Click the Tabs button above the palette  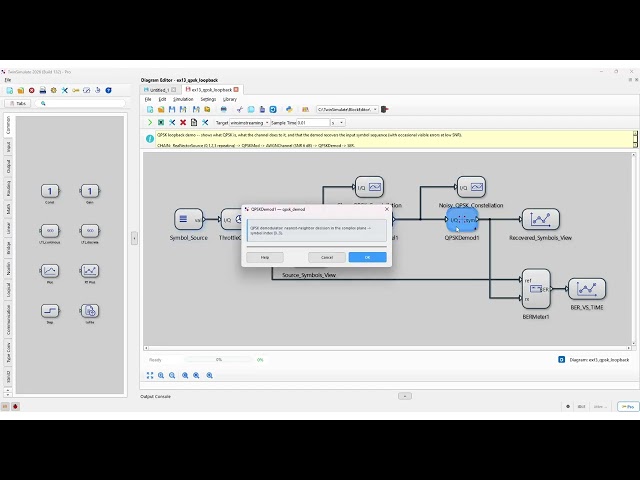pyautogui.click(x=17, y=104)
